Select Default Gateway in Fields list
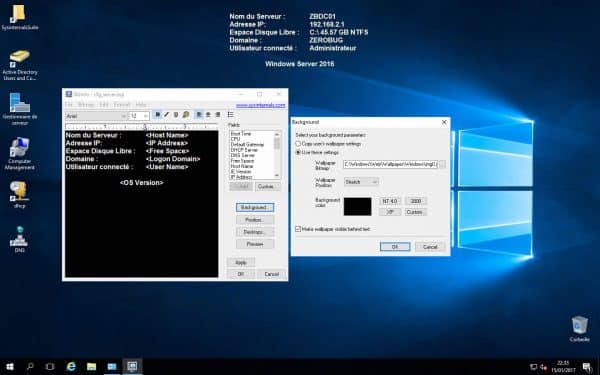 pyautogui.click(x=248, y=145)
